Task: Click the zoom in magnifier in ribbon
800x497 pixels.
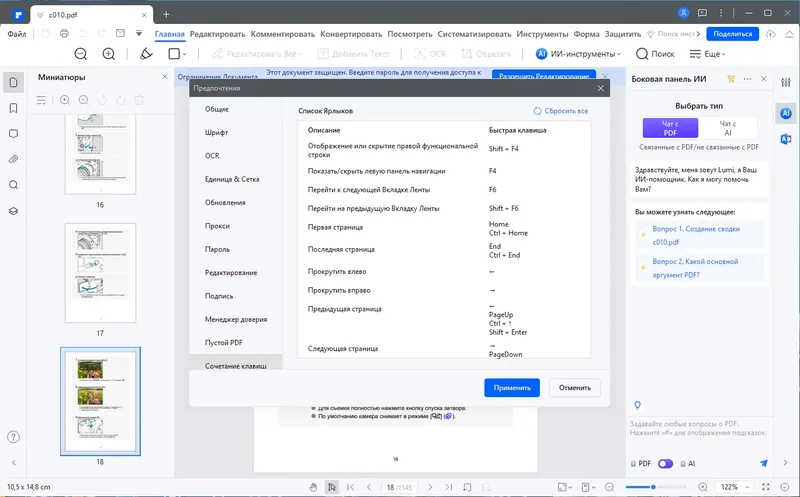Action: [109, 54]
